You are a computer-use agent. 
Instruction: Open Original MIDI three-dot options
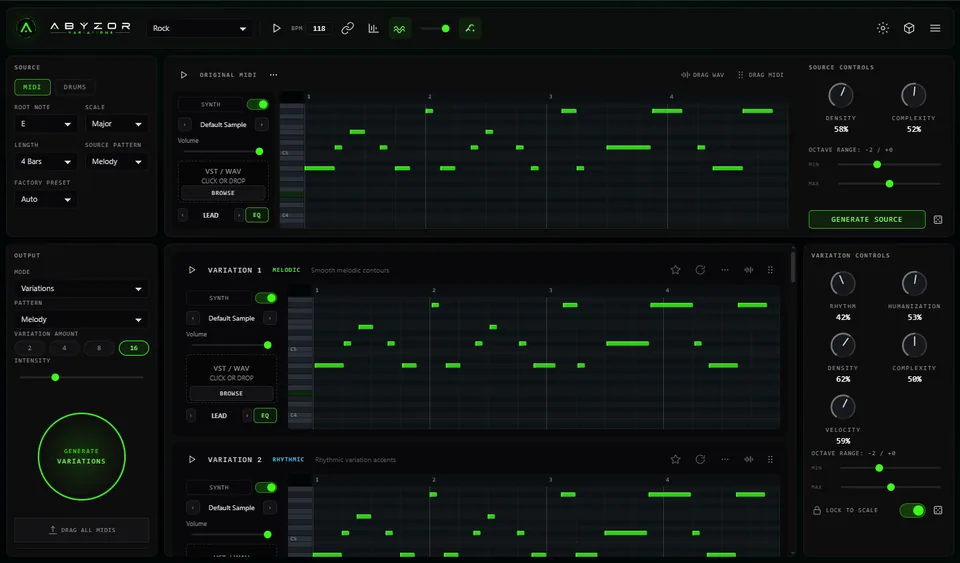click(x=274, y=75)
